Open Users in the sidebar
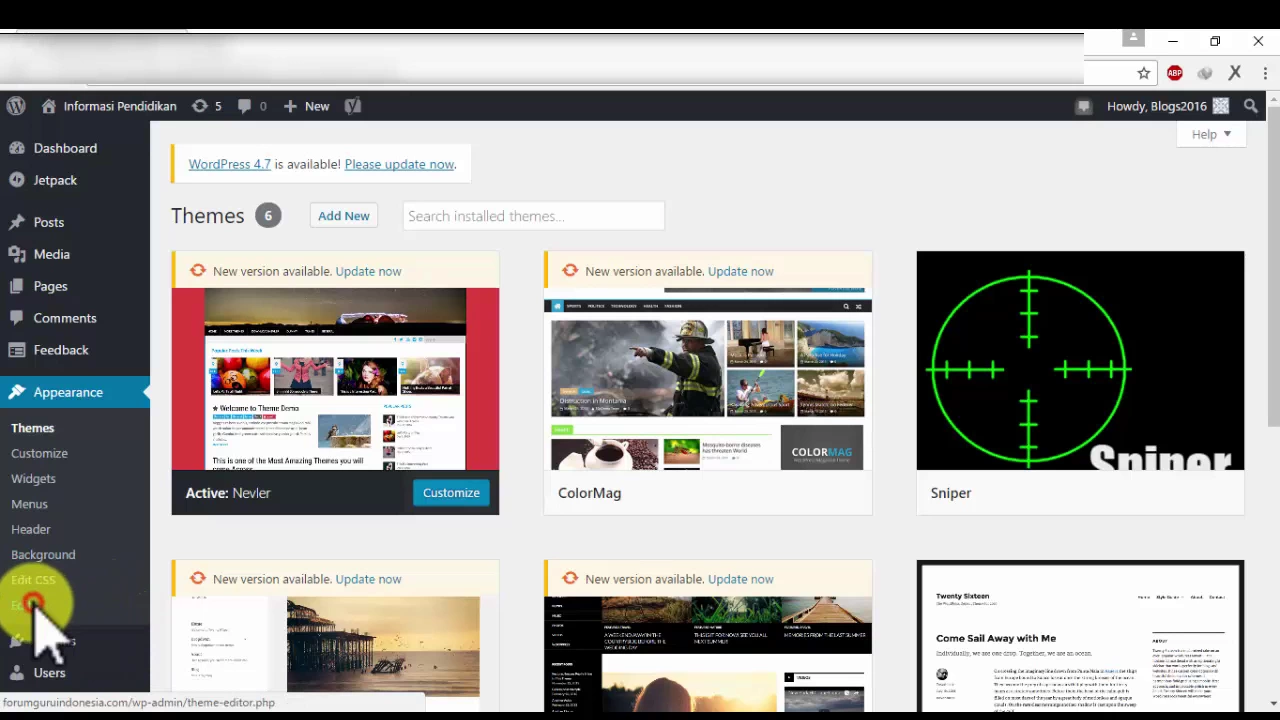 tap(49, 673)
